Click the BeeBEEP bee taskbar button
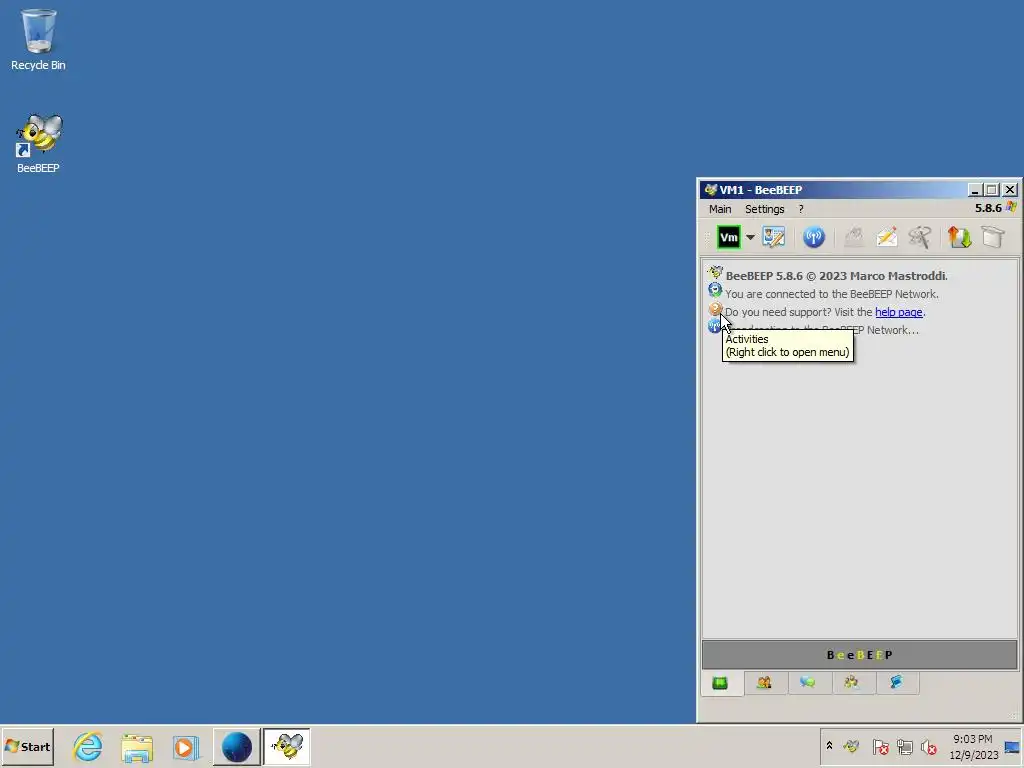This screenshot has height=768, width=1024. point(287,746)
